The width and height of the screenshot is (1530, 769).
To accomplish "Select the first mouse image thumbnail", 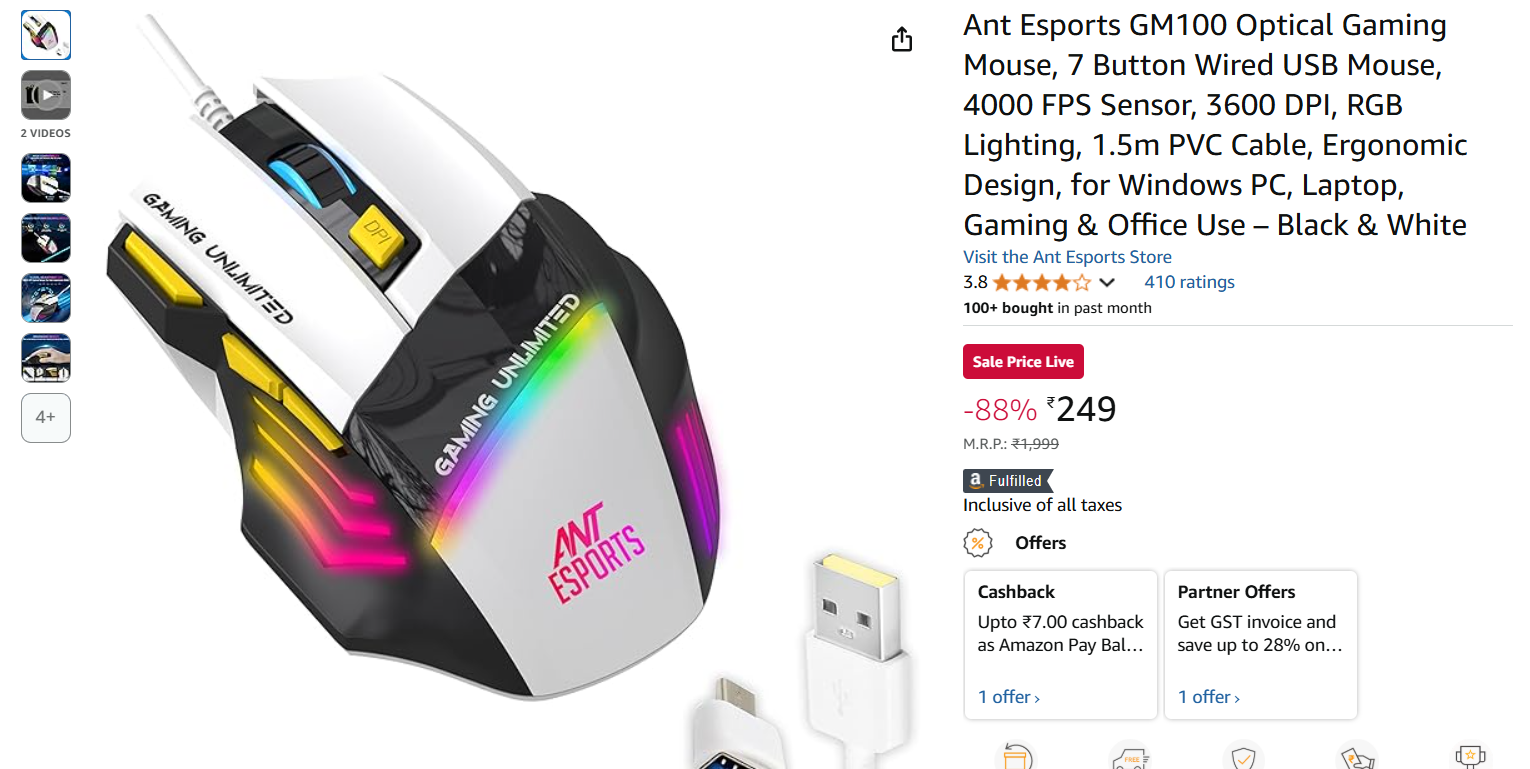I will click(x=46, y=35).
